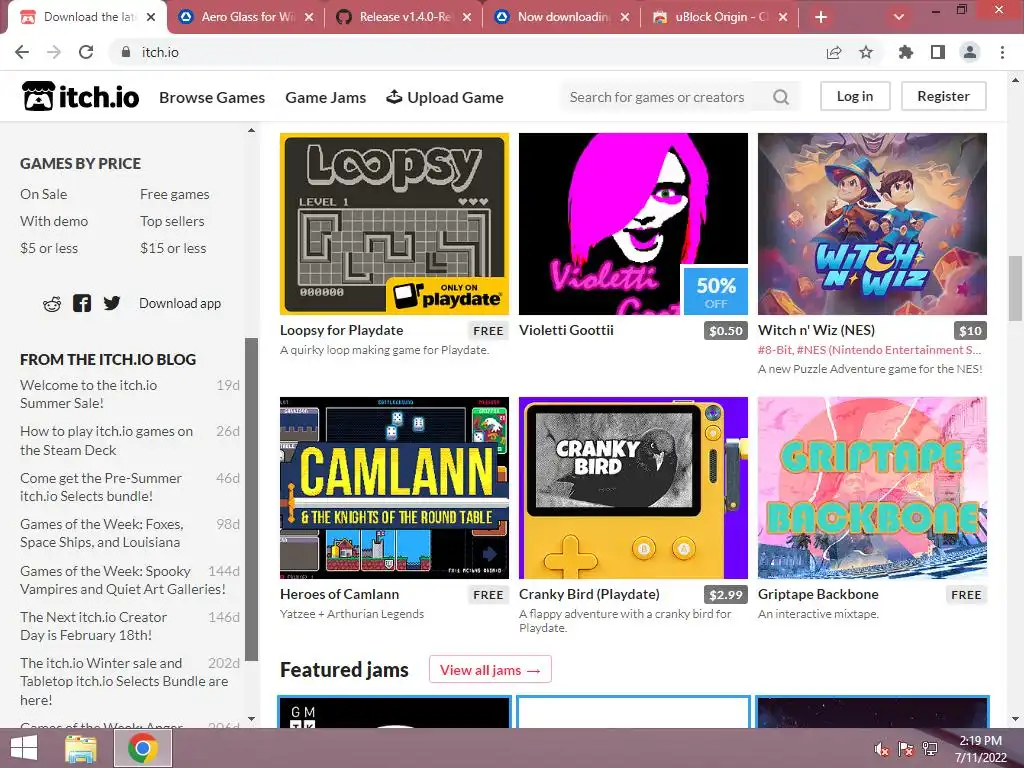Open the $15 or less link
The image size is (1024, 768).
[x=172, y=248]
